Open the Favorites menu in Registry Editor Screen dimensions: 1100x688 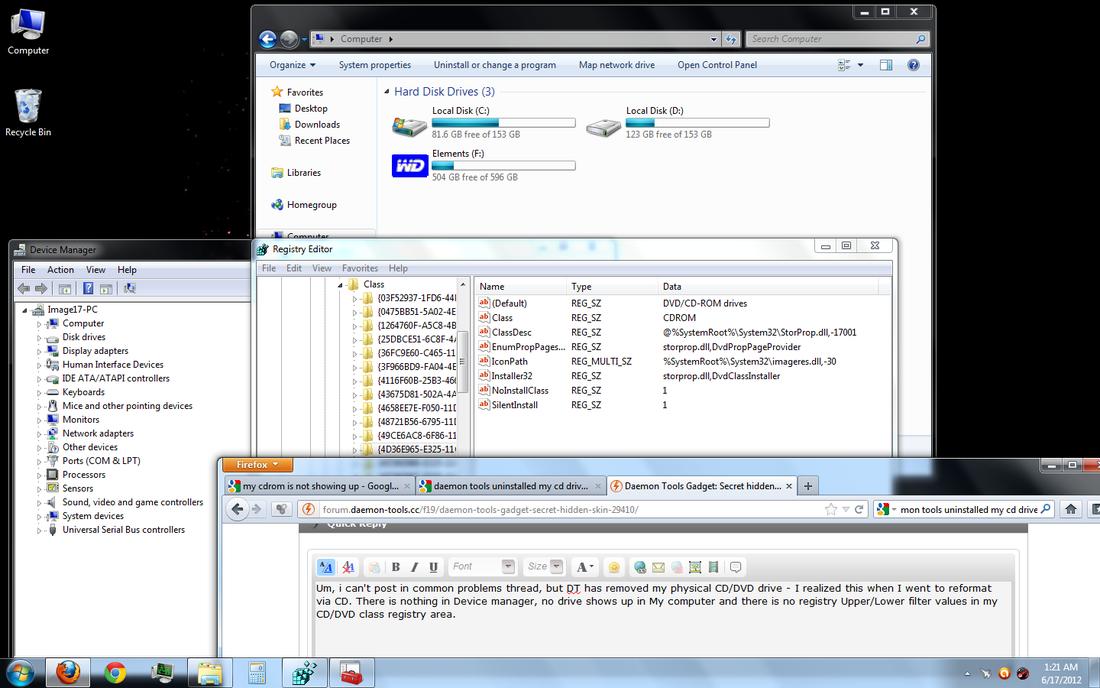(x=360, y=268)
